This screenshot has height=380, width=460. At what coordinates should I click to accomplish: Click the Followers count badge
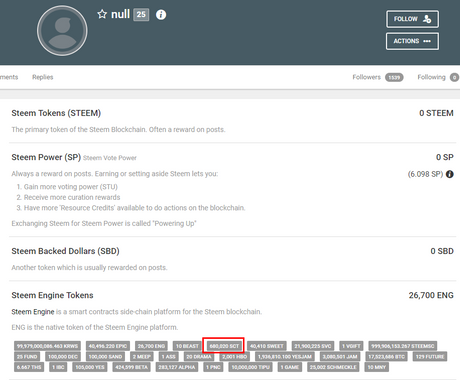pyautogui.click(x=394, y=77)
